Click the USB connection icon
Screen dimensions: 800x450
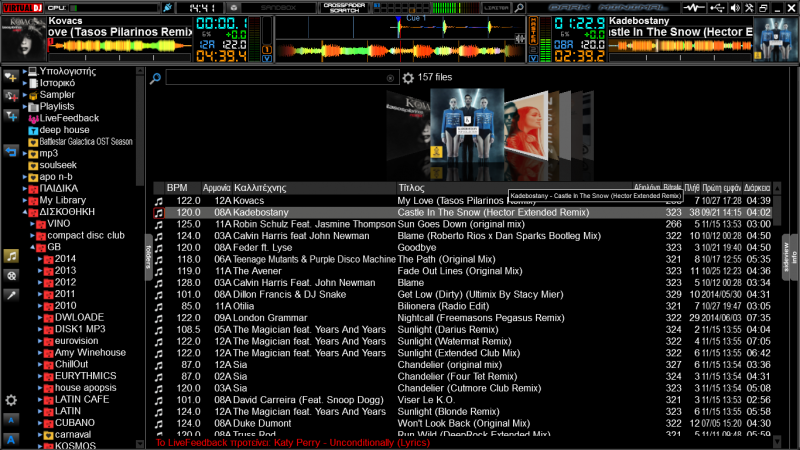pyautogui.click(x=717, y=8)
